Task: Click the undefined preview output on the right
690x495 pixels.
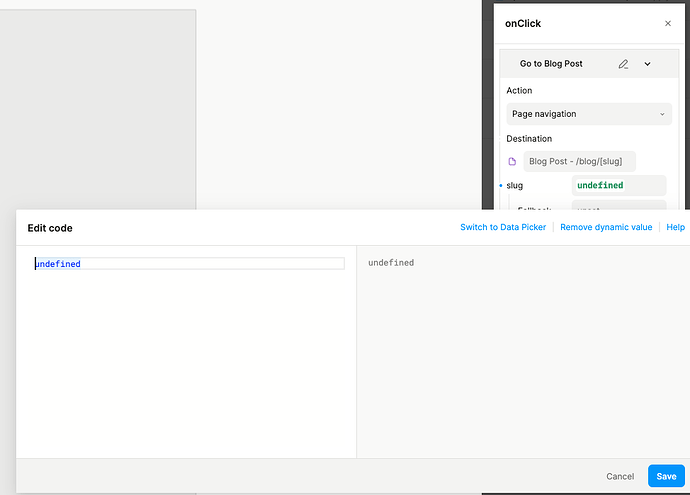Action: [391, 263]
